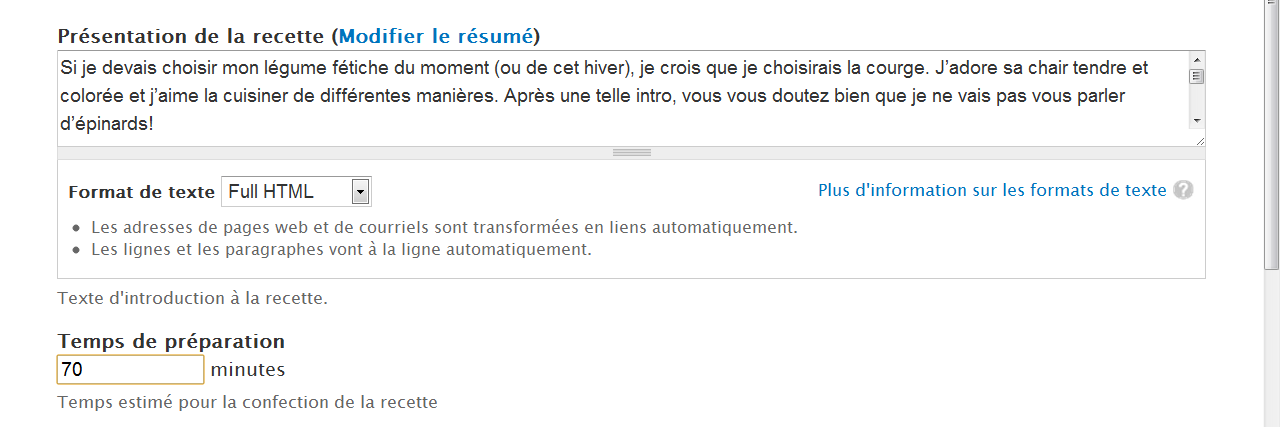Click the word 'minutes' beside the input
Screen dimensions: 1280x427
tap(248, 370)
